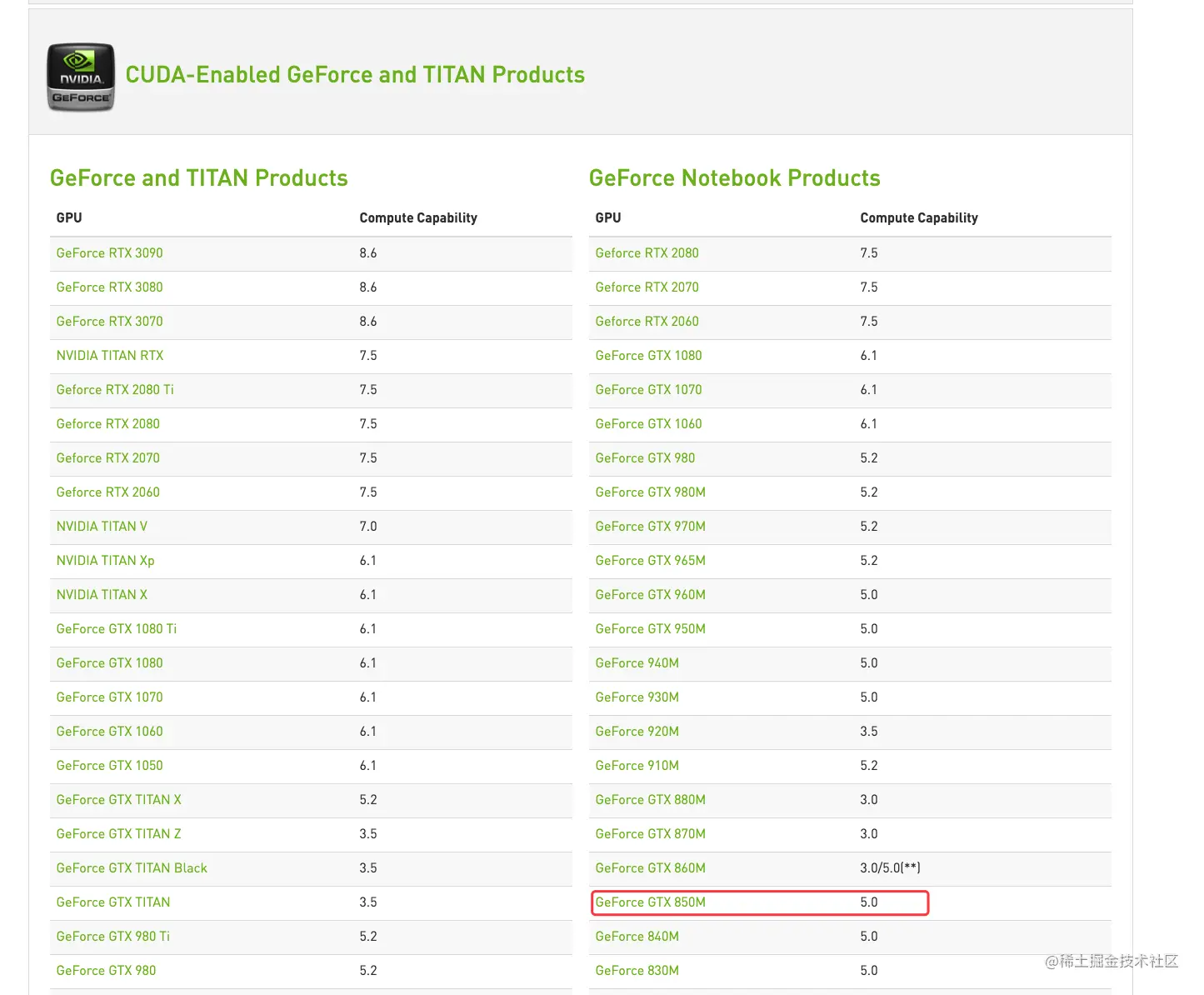Viewport: 1204px width, 995px height.
Task: Click the GeForce 910M link
Action: 637,766
